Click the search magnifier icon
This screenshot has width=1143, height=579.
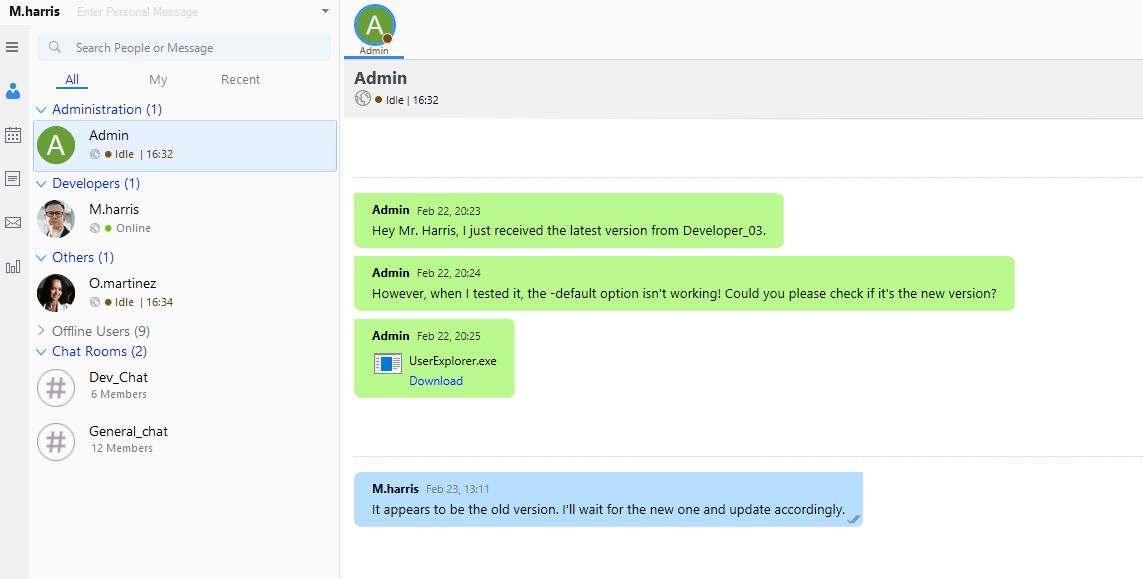coord(55,47)
